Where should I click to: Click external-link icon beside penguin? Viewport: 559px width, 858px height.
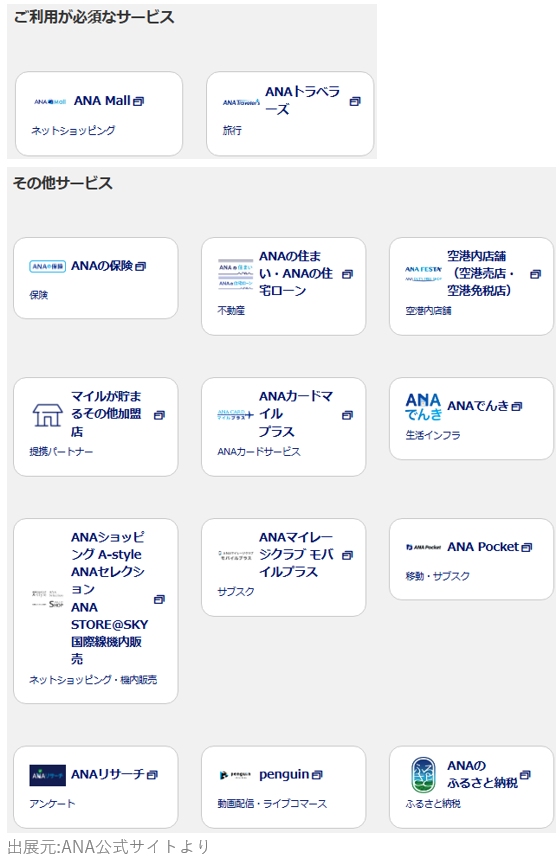tap(317, 775)
